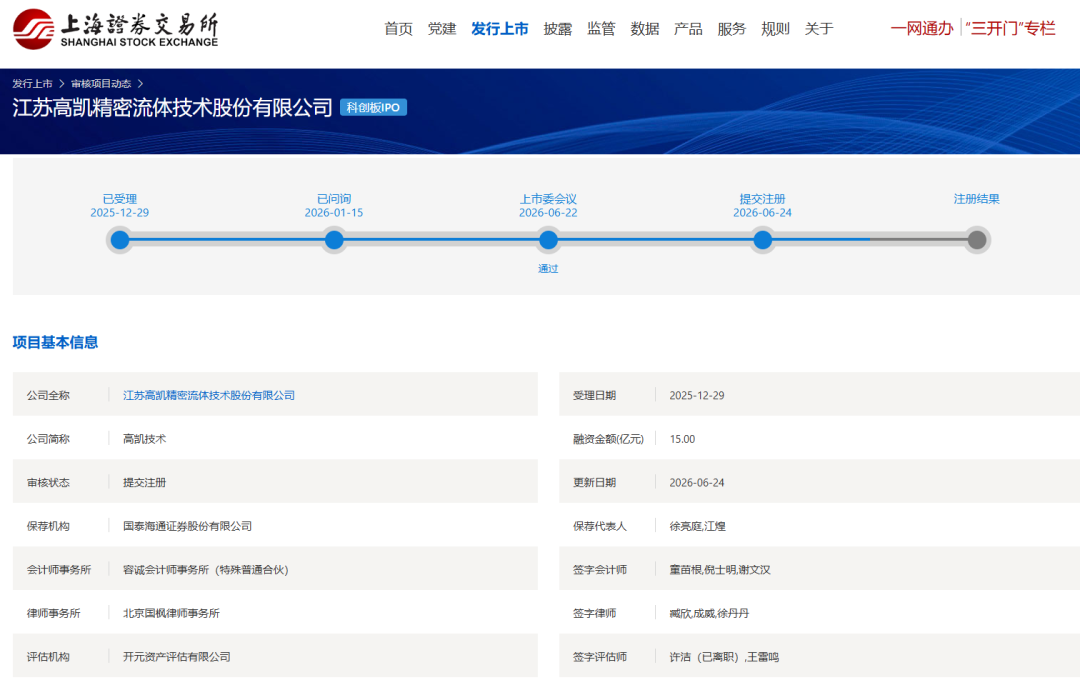1080x680 pixels.
Task: Click 审核项目动态 breadcrumb link
Action: 101,83
